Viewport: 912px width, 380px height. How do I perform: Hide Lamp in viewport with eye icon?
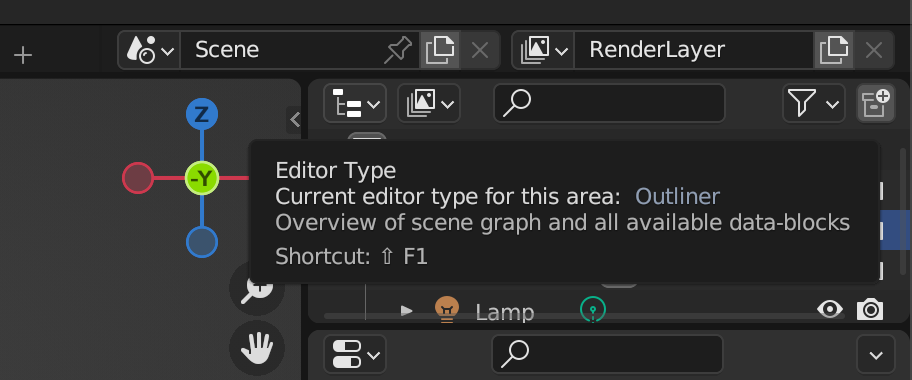[830, 309]
